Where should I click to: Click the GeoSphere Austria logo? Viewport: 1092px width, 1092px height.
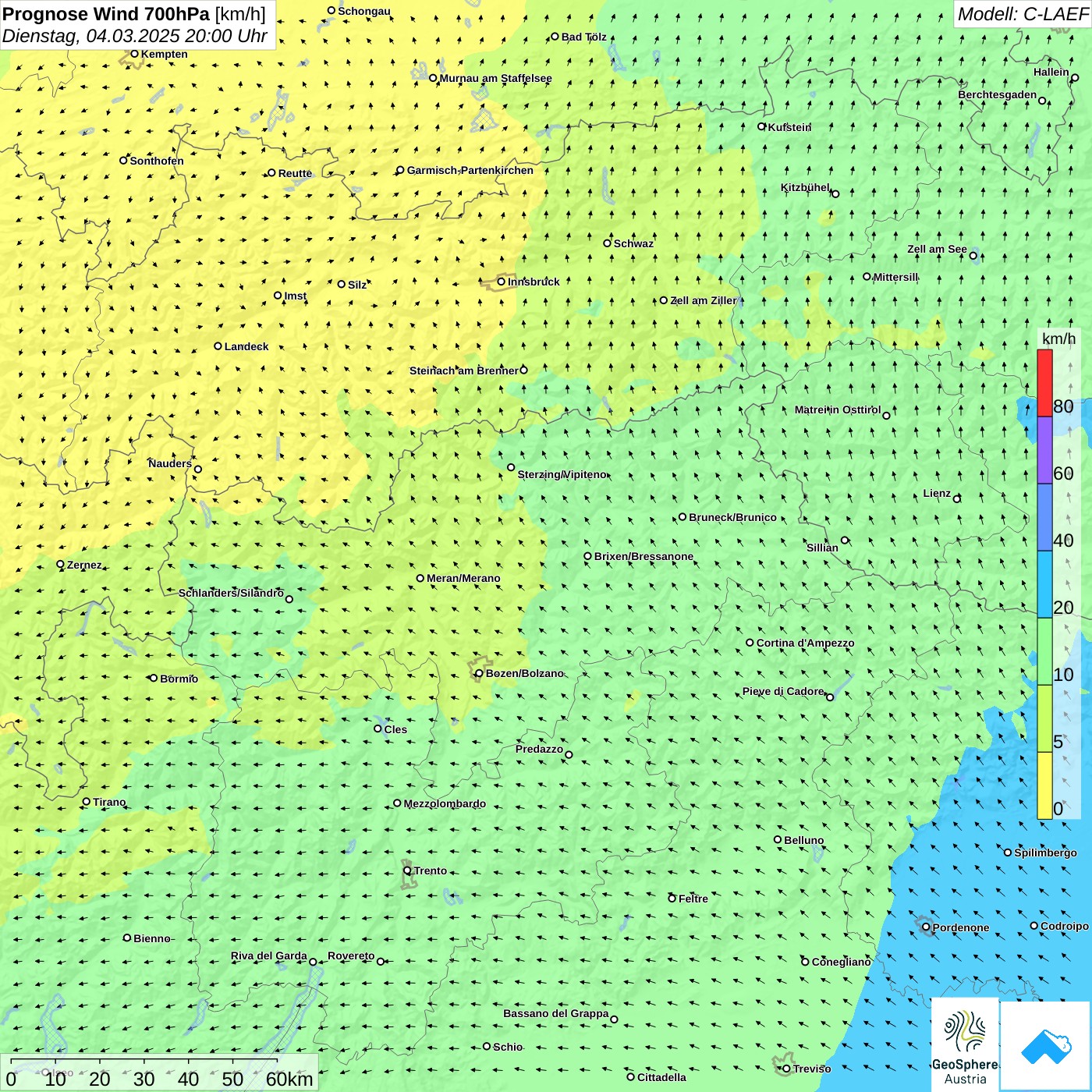coord(965,1045)
